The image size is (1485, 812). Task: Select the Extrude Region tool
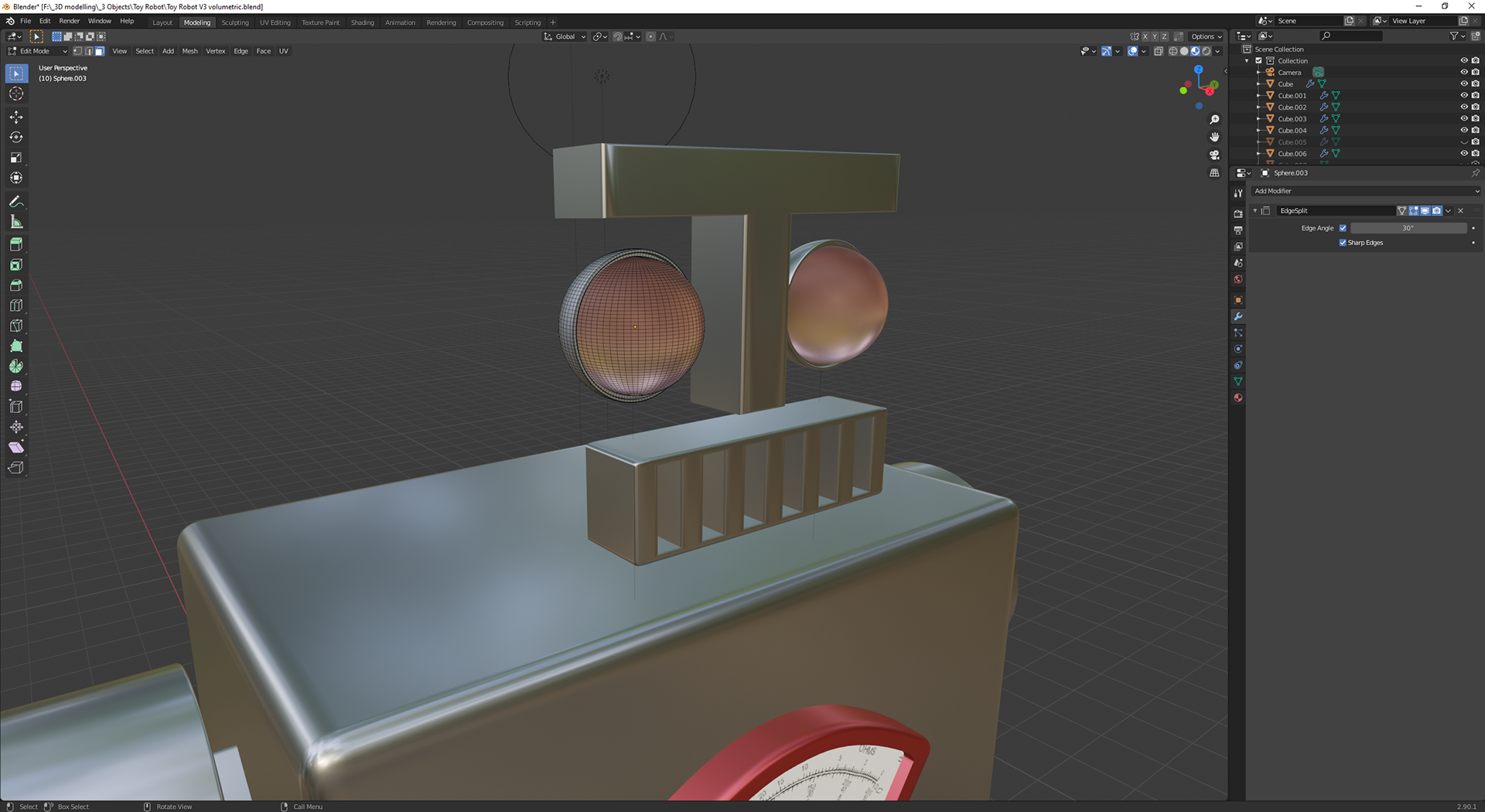pyautogui.click(x=16, y=244)
